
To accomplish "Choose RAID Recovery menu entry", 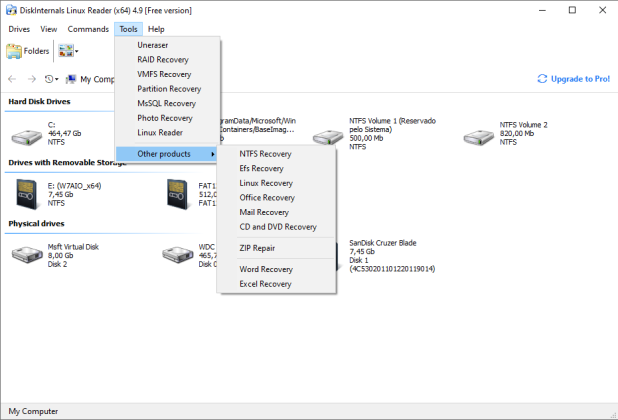I will (x=168, y=59).
